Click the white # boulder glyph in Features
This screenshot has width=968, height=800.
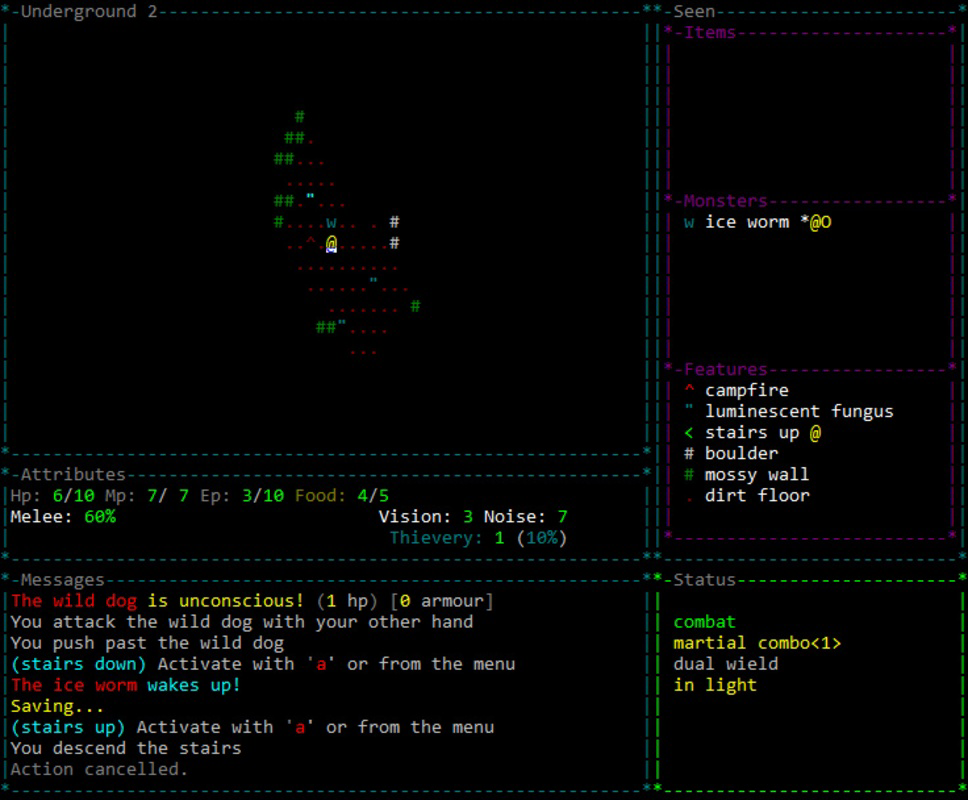(x=690, y=454)
